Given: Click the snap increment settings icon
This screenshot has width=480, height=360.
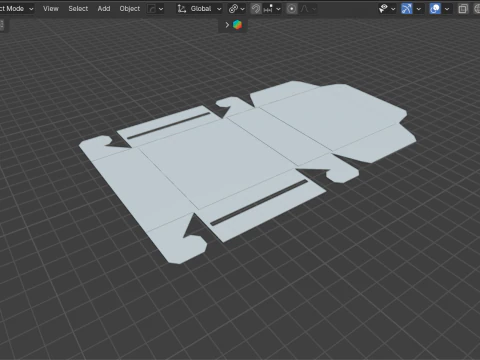Looking at the screenshot, I should coord(268,9).
